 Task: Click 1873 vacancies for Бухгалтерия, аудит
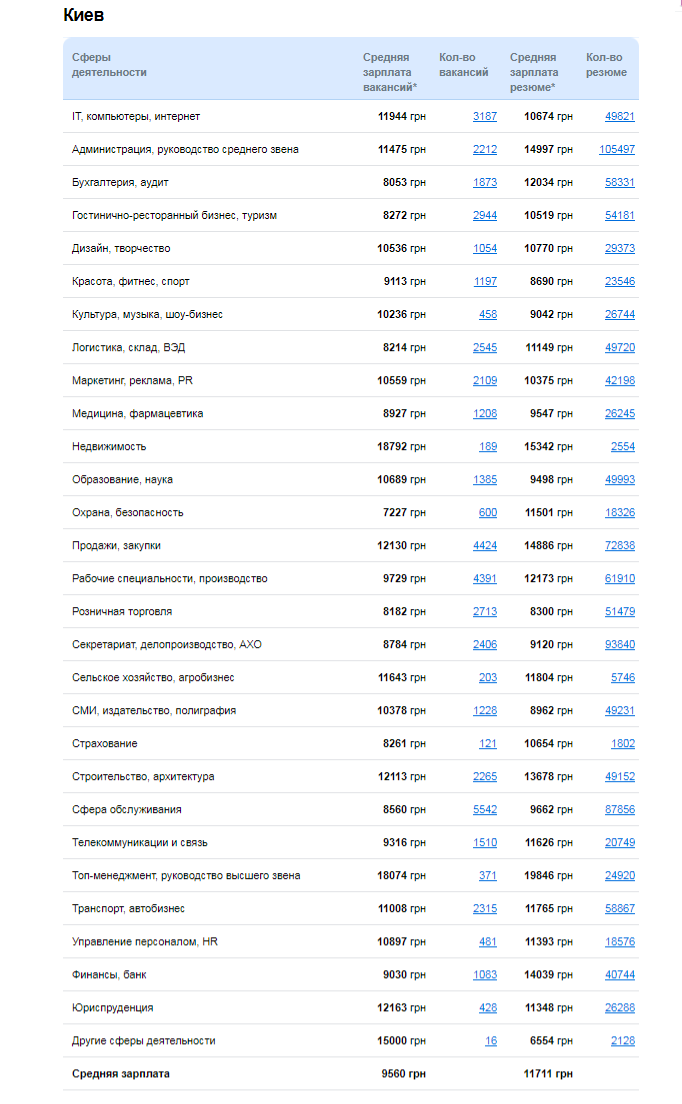coord(484,182)
